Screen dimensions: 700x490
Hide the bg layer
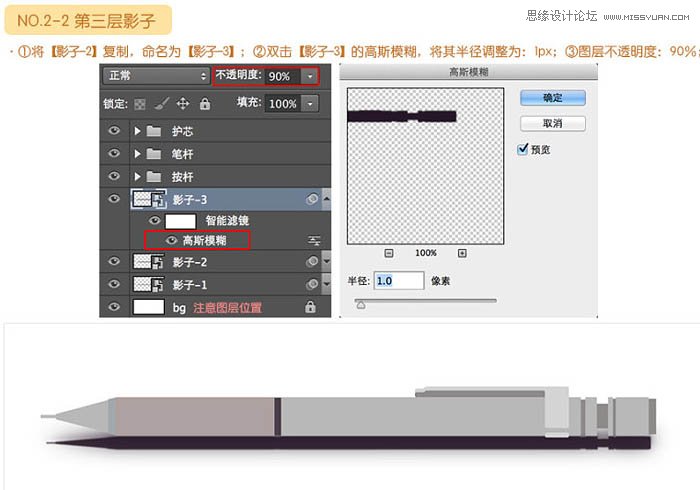click(x=114, y=307)
